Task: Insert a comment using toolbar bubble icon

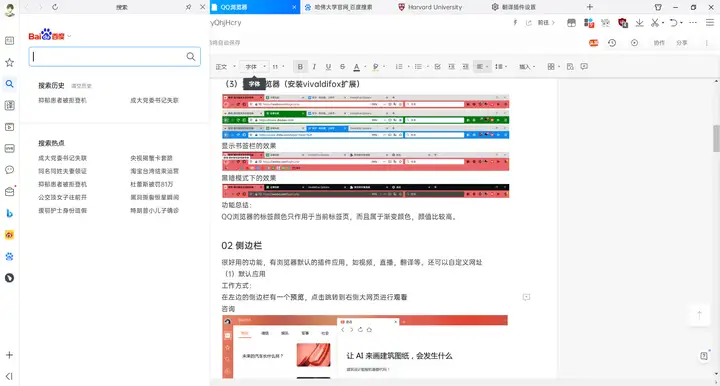Action: point(584,67)
